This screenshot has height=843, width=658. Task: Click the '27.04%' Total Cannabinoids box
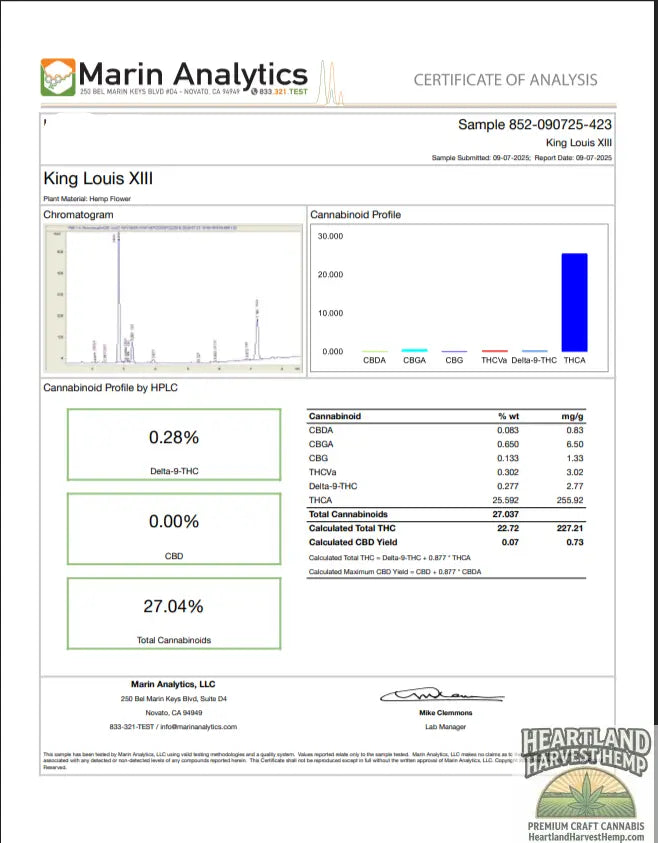pyautogui.click(x=174, y=613)
